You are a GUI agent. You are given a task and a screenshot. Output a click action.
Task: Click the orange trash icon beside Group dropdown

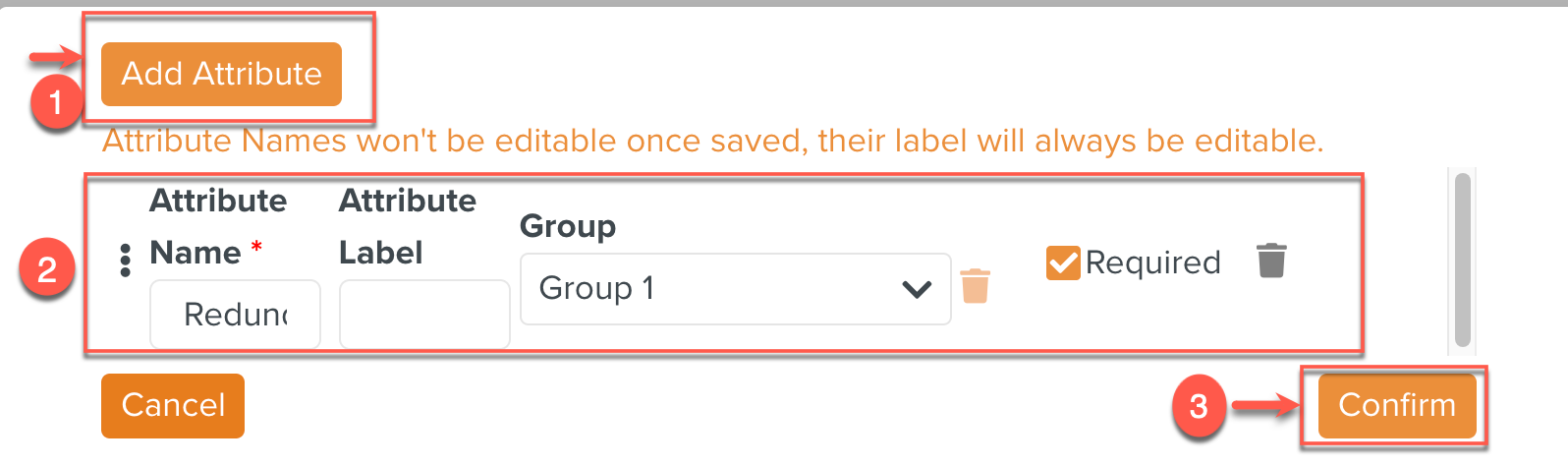(x=975, y=285)
